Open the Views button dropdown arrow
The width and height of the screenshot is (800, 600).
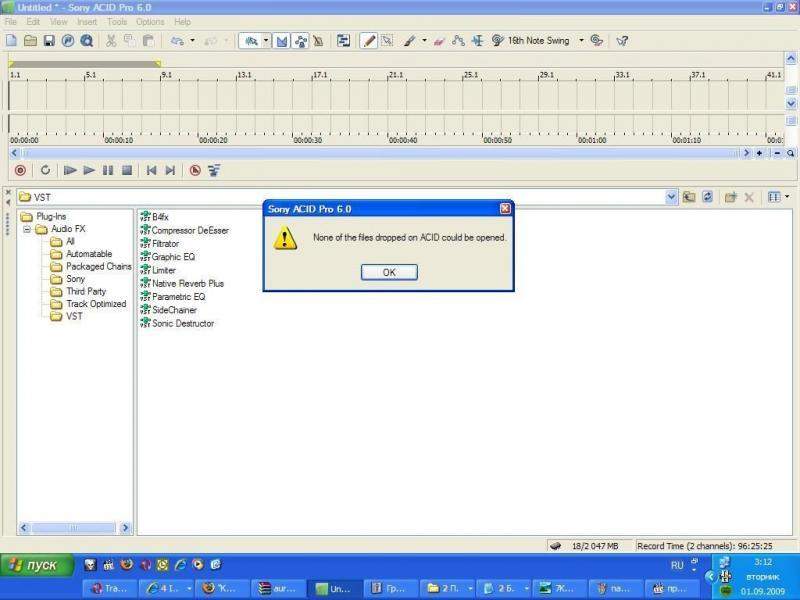click(x=787, y=197)
